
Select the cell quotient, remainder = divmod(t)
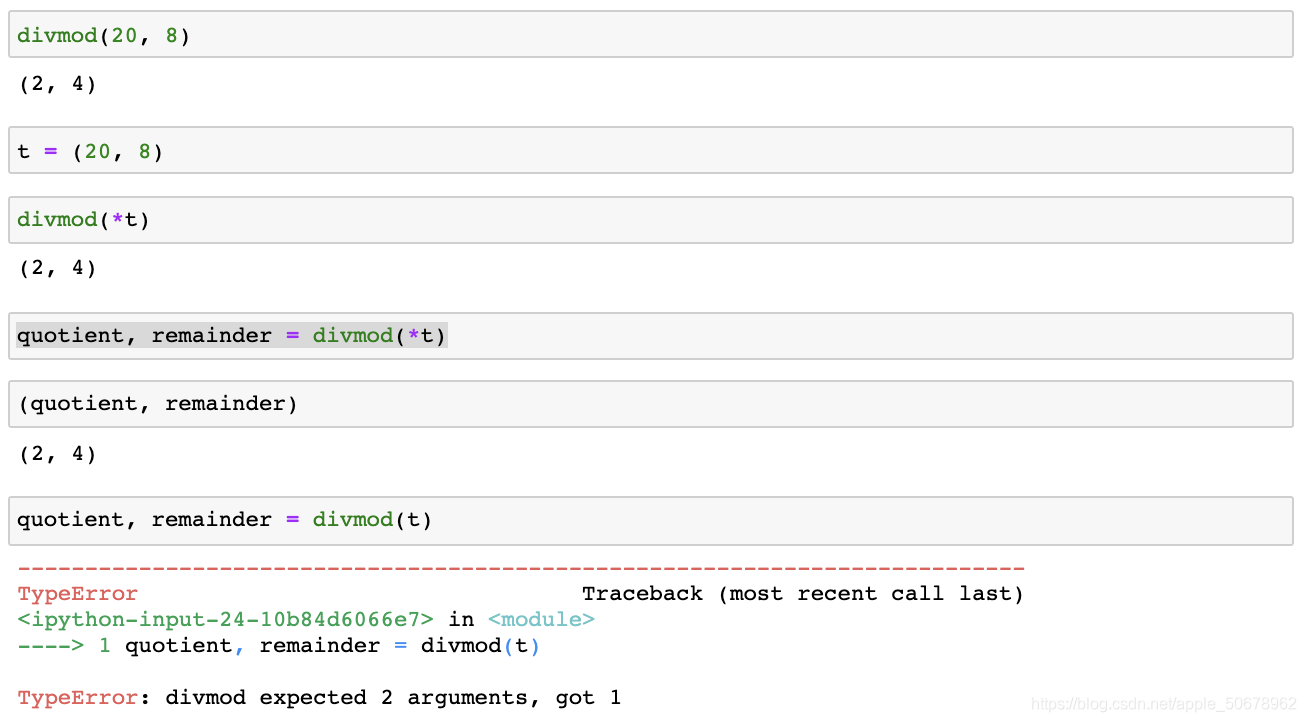[651, 520]
